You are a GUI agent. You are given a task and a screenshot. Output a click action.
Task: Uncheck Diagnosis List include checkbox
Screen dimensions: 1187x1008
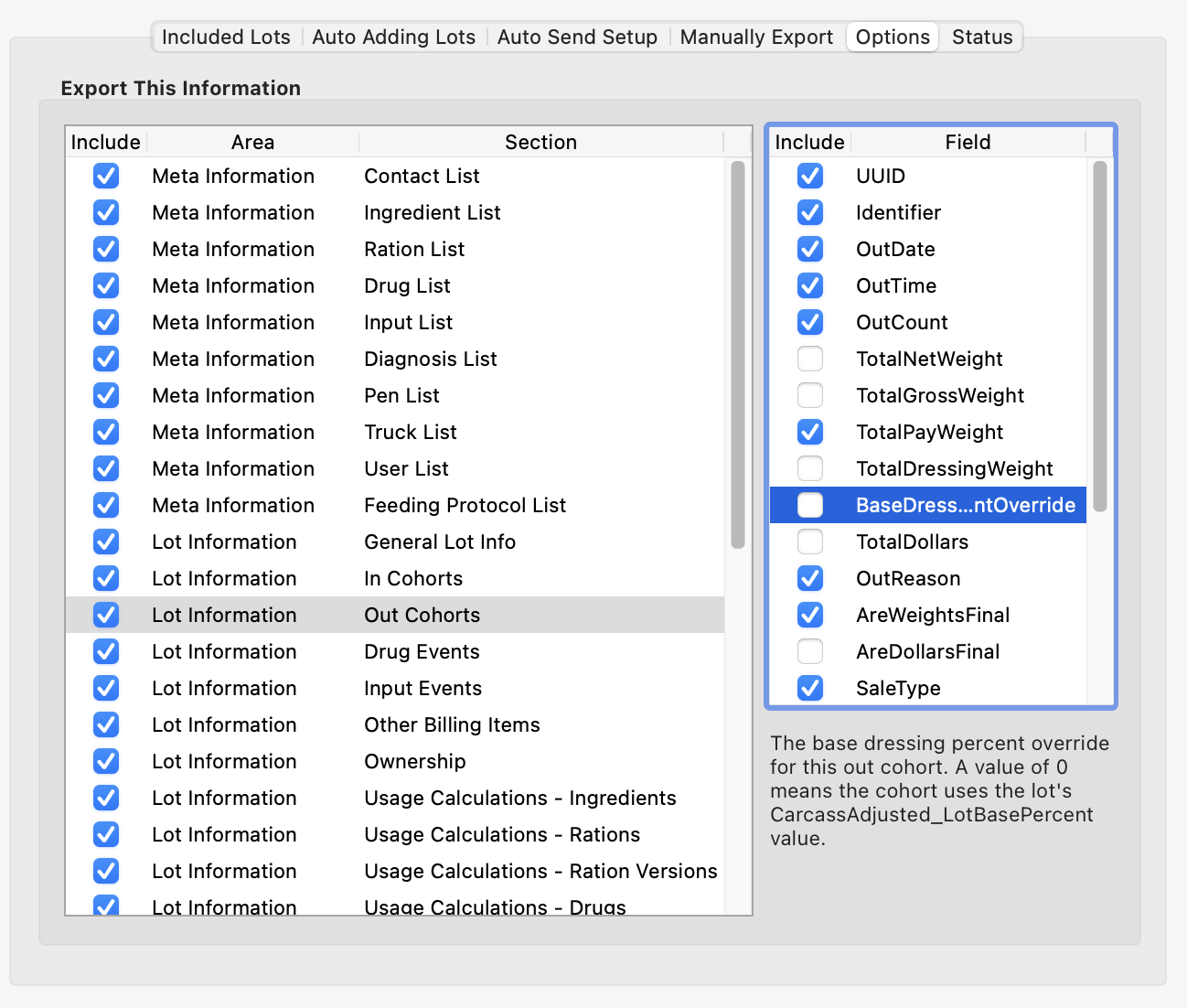click(x=106, y=359)
